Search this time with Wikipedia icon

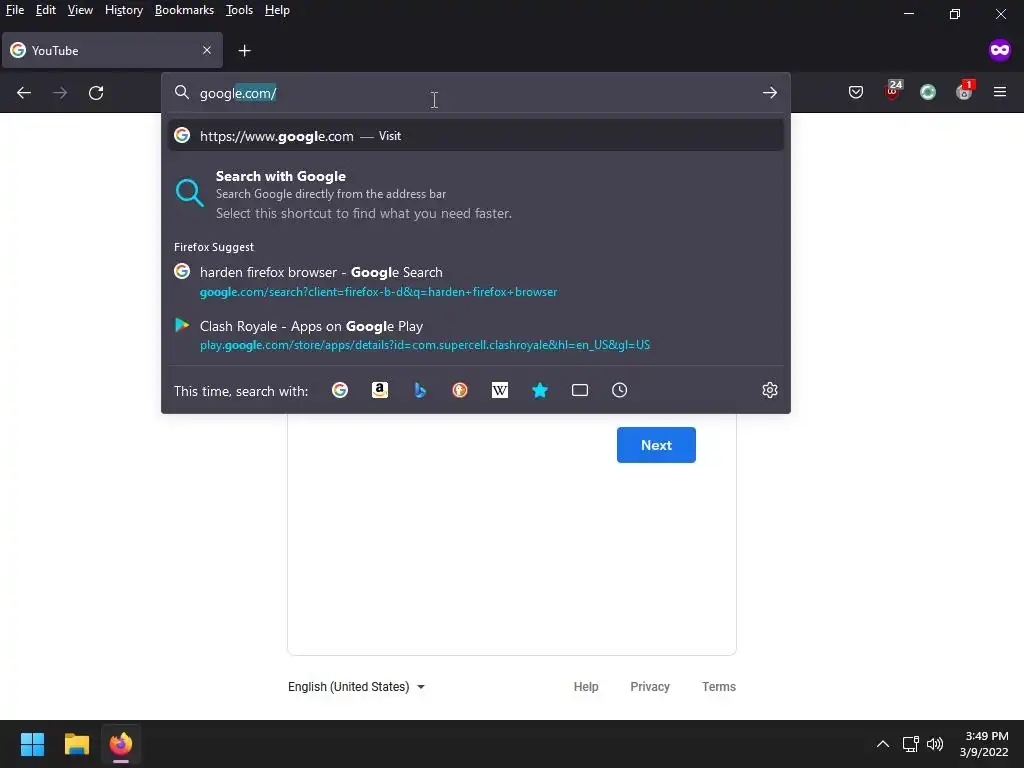click(x=500, y=390)
